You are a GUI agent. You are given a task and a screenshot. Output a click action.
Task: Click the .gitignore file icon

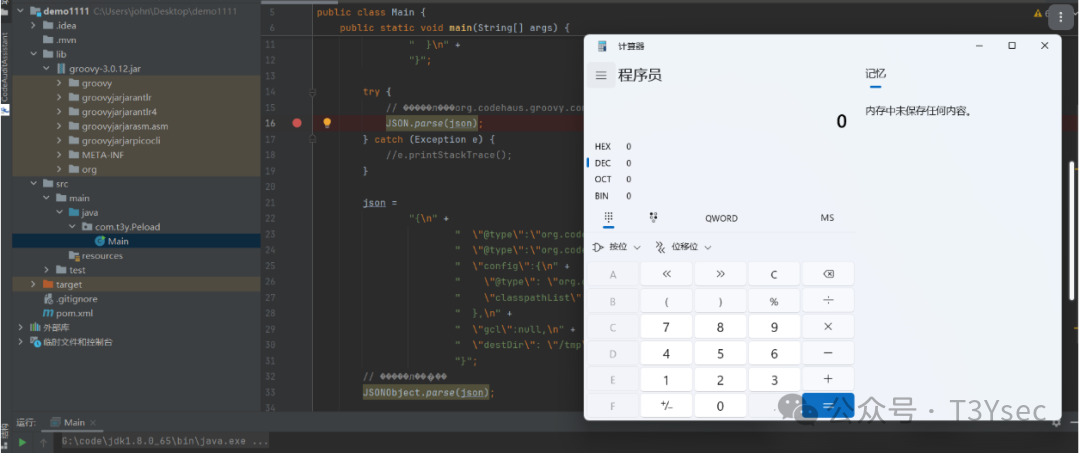click(48, 299)
